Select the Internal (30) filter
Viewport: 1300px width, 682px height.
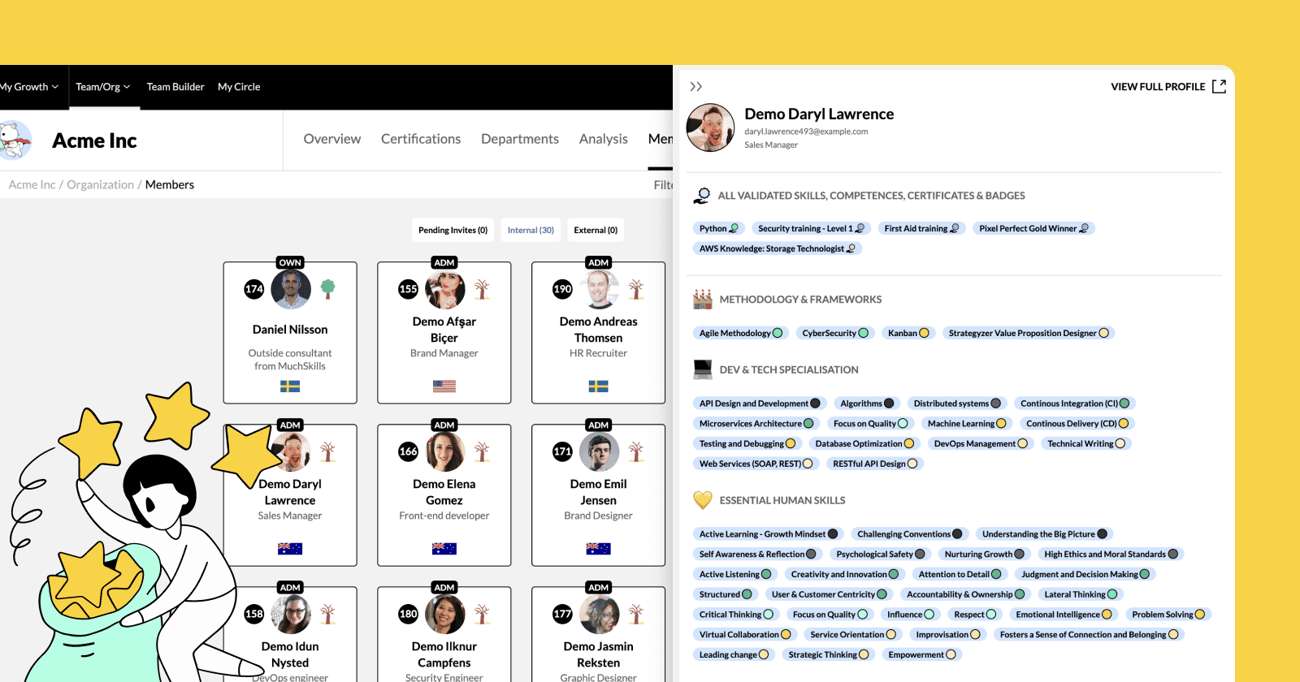[x=531, y=230]
